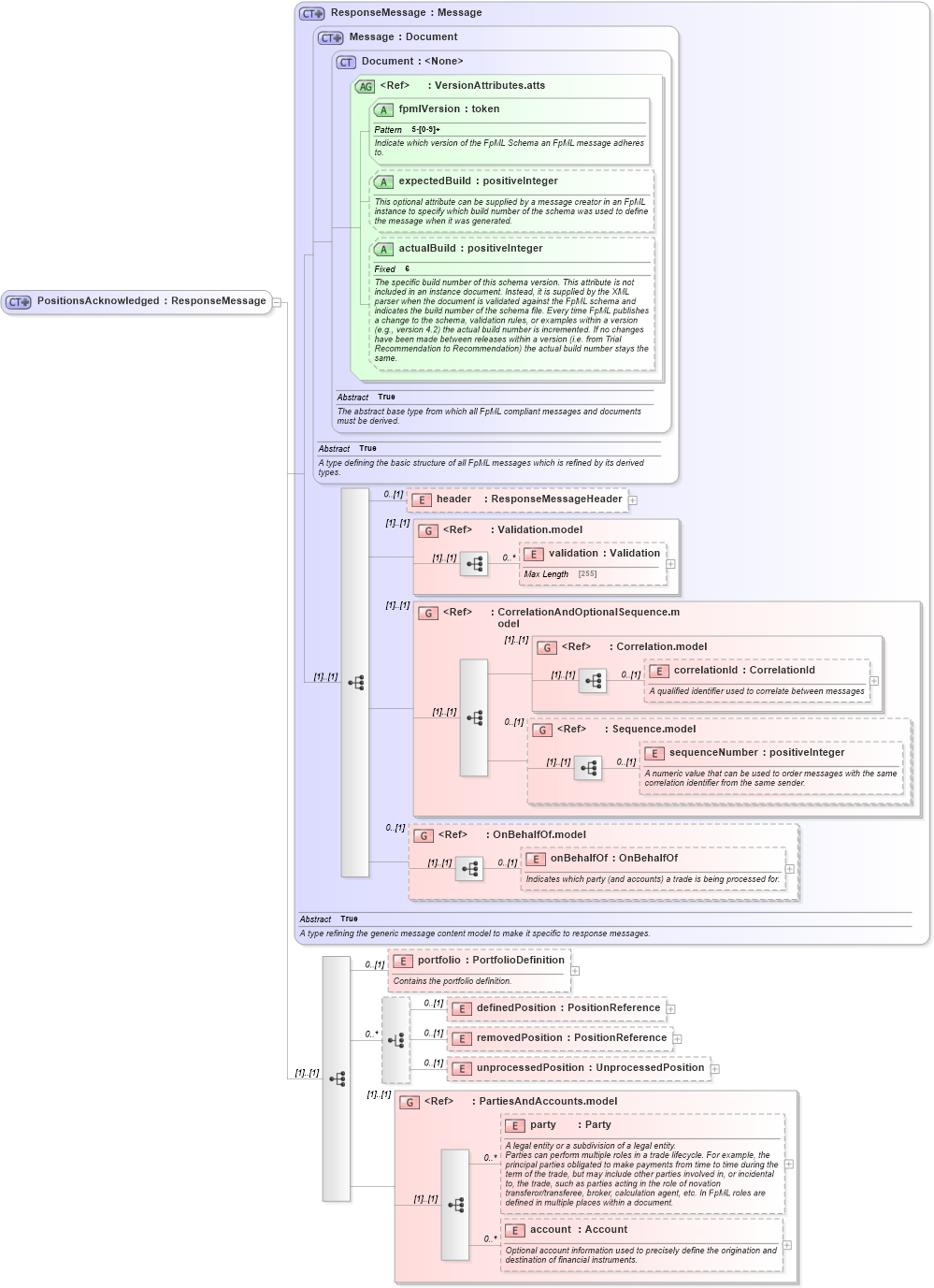
Task: Click the sequence compositor icon inside Correlation.model
Action: point(593,680)
